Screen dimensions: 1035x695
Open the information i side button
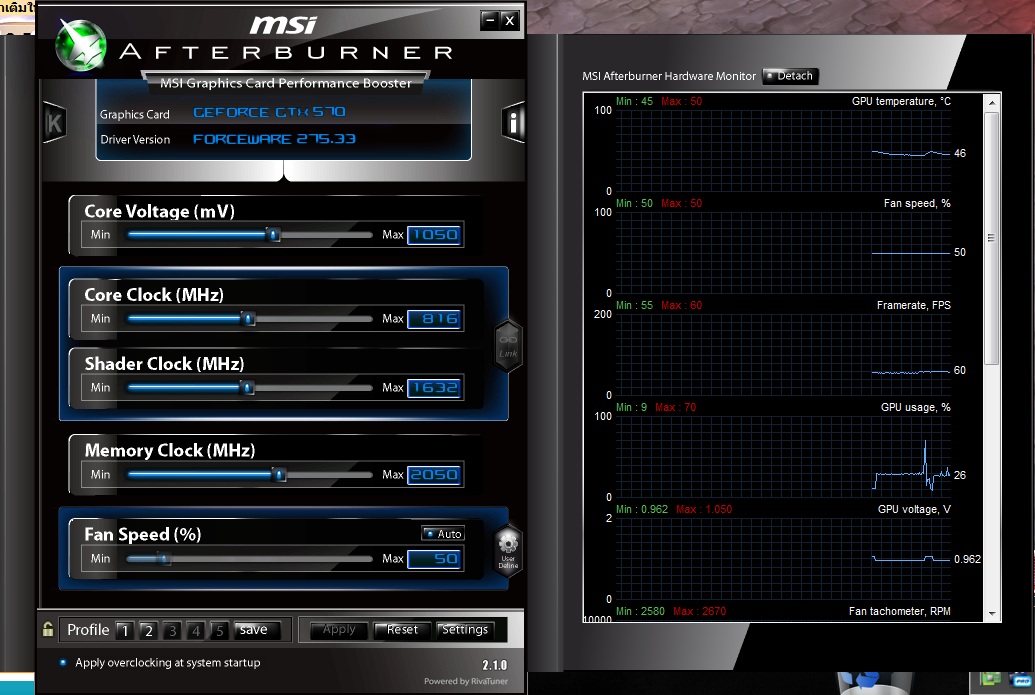514,121
